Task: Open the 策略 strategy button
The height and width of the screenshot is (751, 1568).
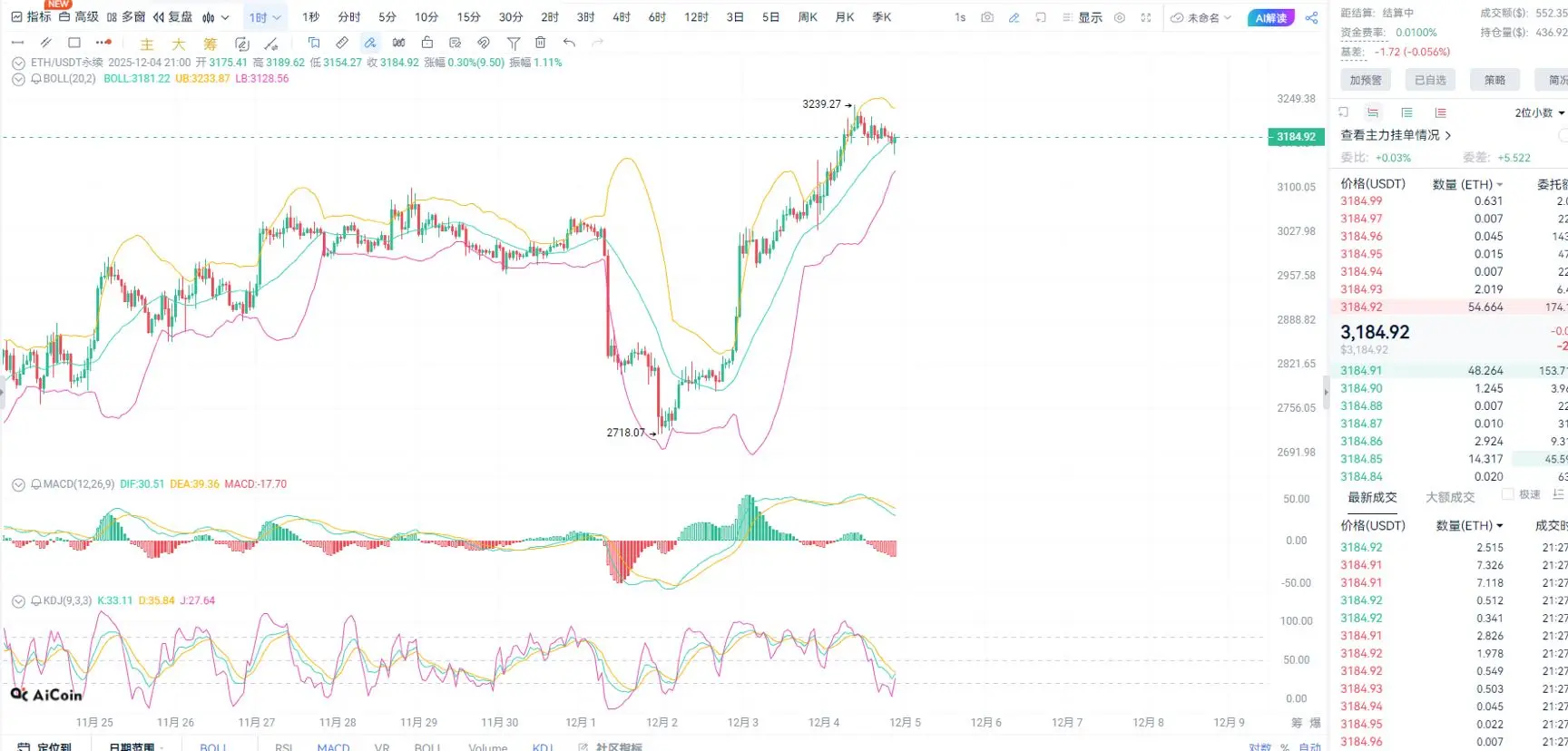Action: point(1494,80)
